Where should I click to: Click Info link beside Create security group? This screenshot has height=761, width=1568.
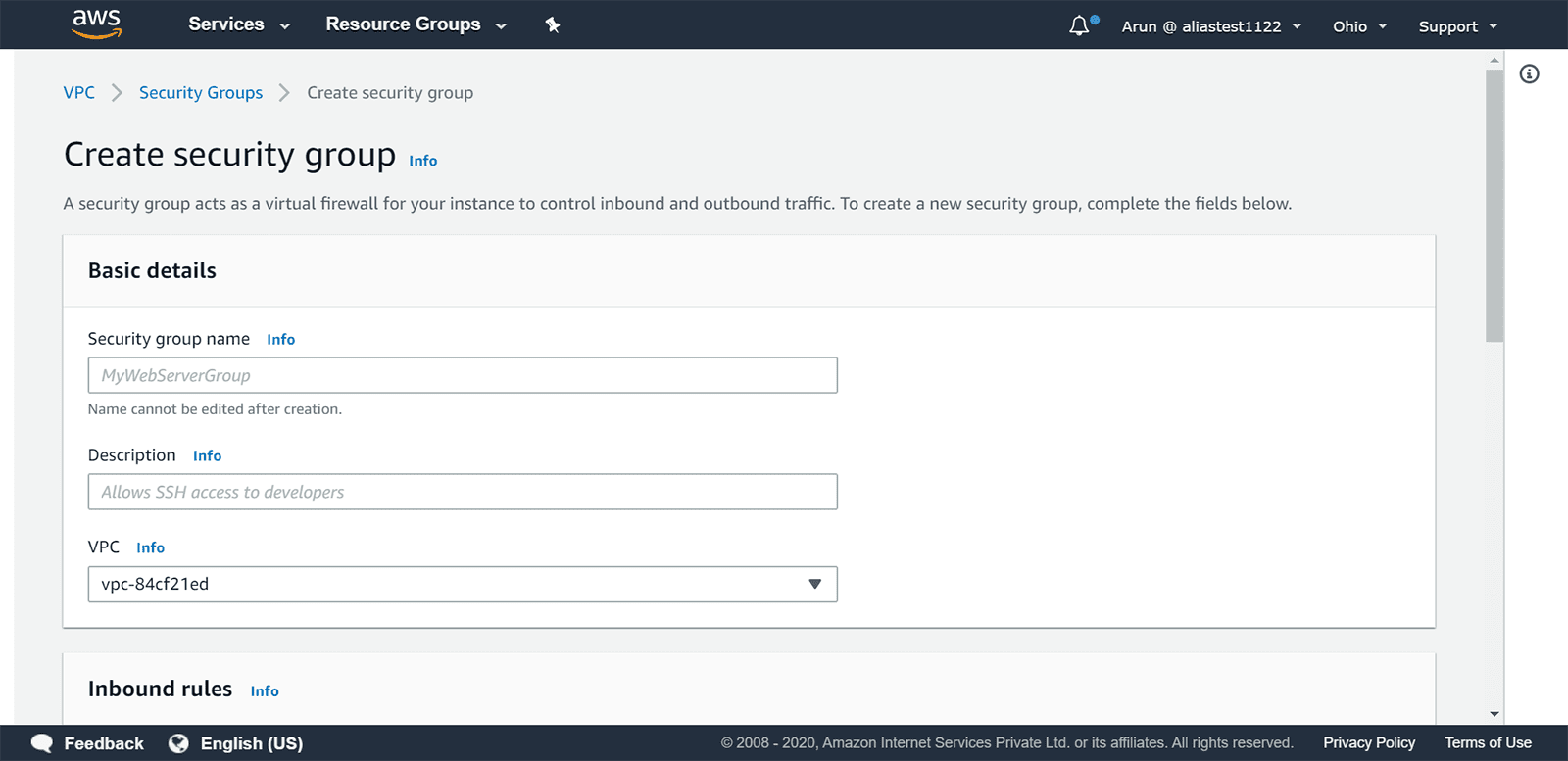[423, 161]
